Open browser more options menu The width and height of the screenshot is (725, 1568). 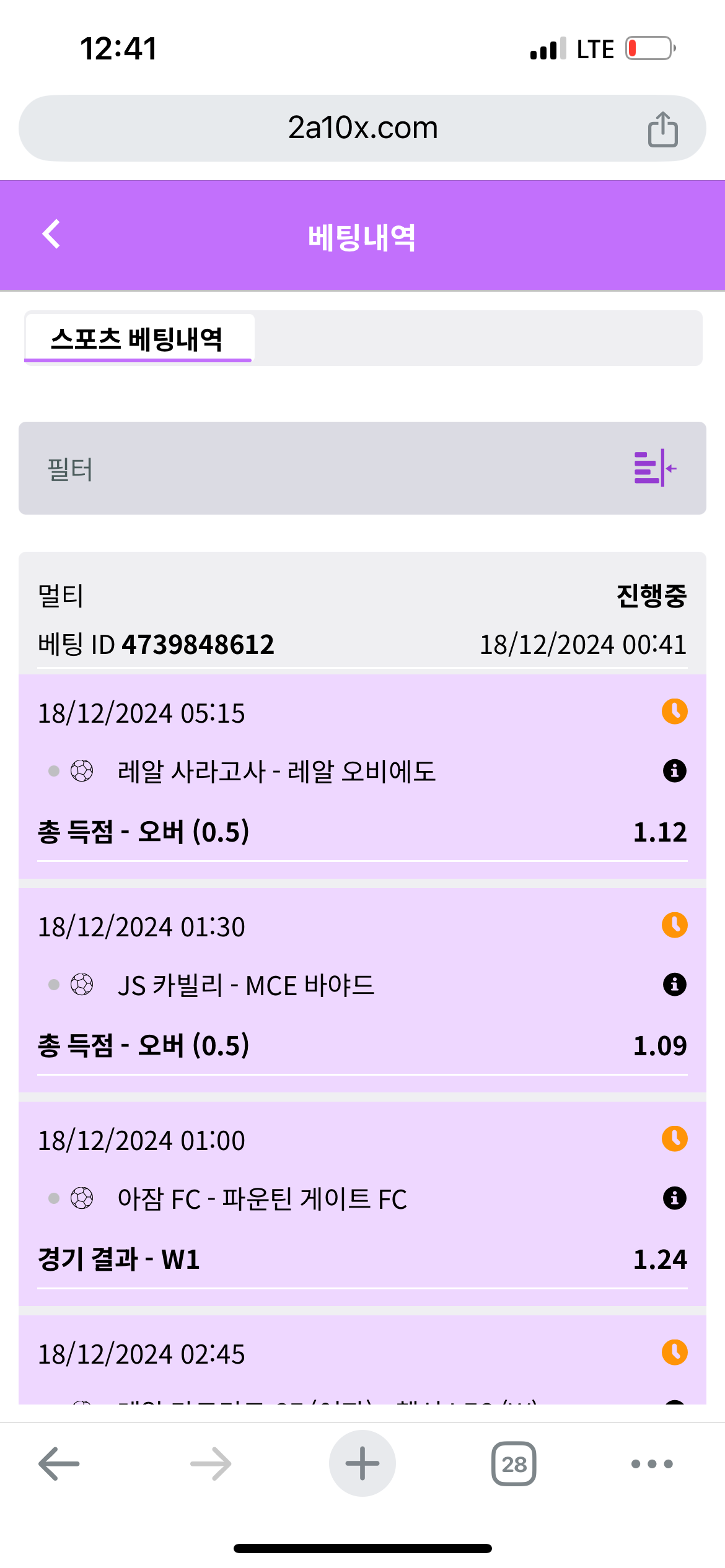point(651,1464)
